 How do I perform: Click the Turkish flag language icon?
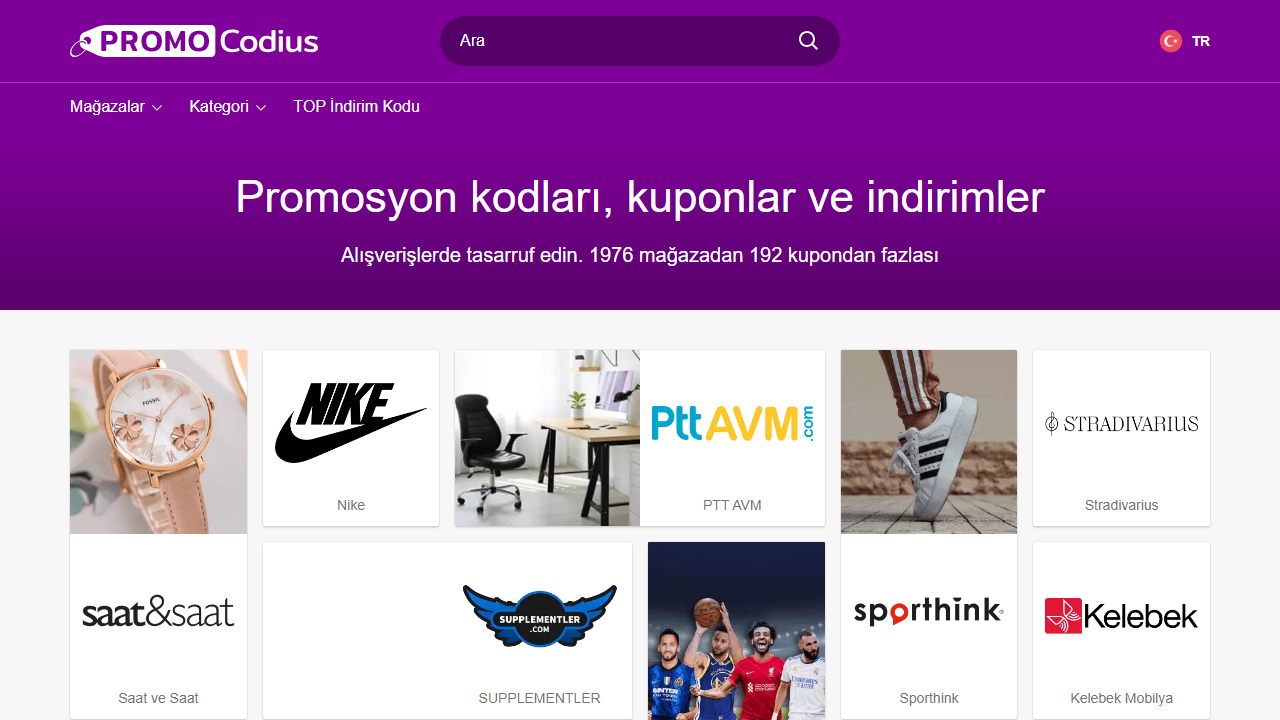(1170, 41)
